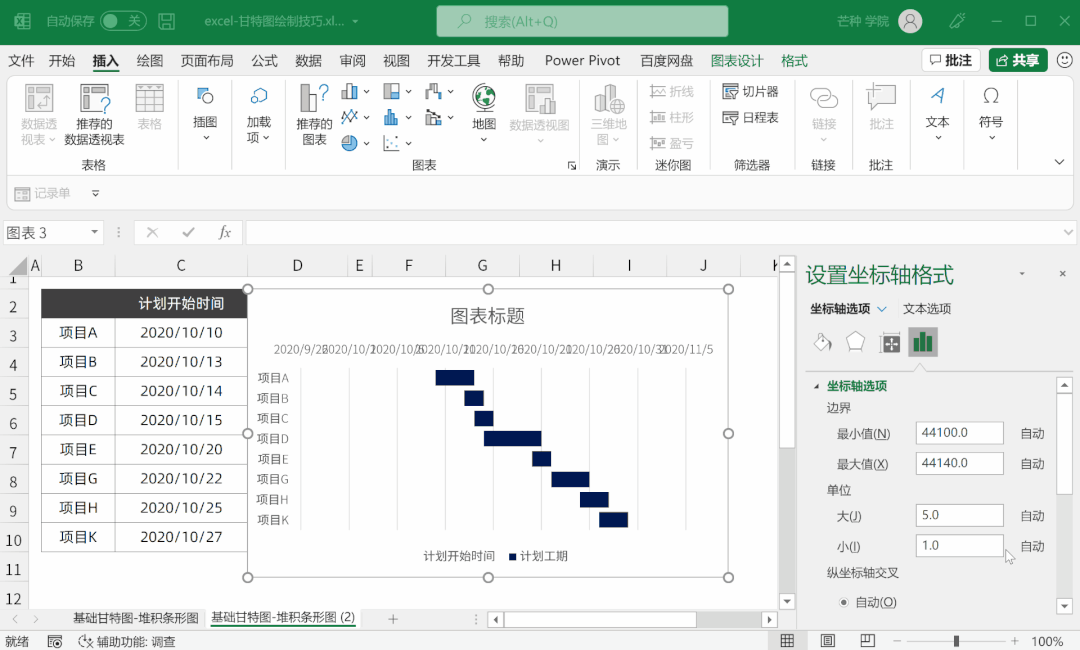Switch to 文本选项 in format pane
This screenshot has width=1080, height=650.
pos(927,309)
